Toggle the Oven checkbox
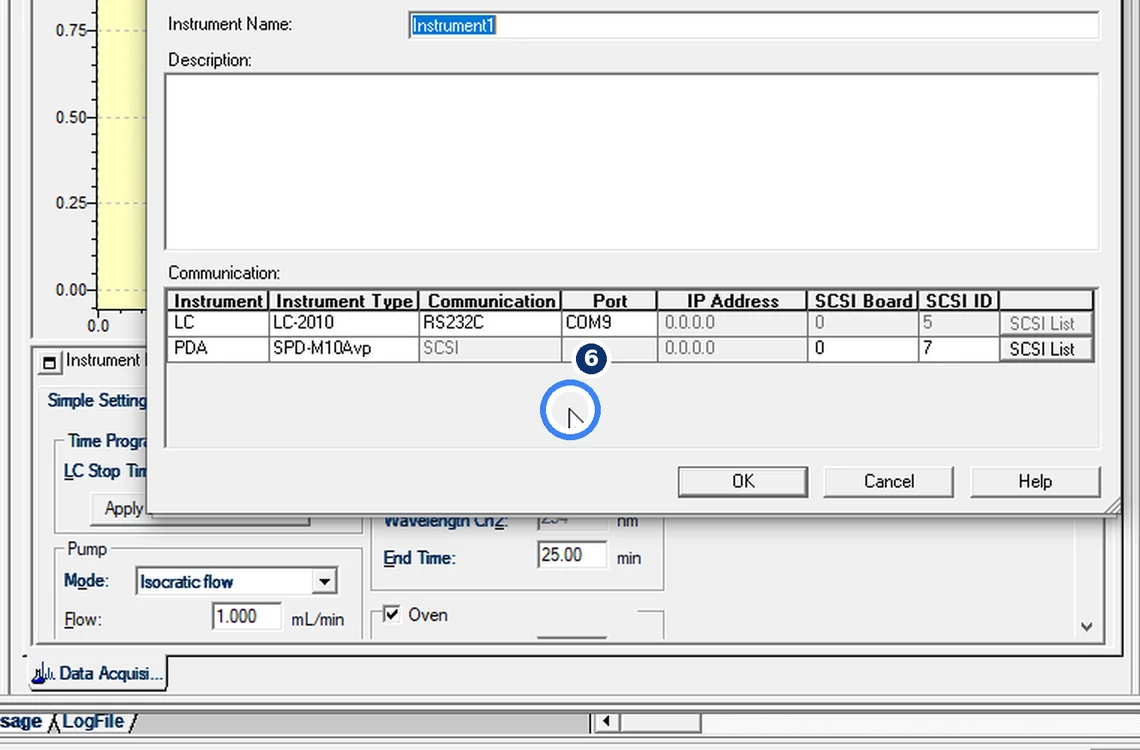The width and height of the screenshot is (1140, 750). coord(392,614)
